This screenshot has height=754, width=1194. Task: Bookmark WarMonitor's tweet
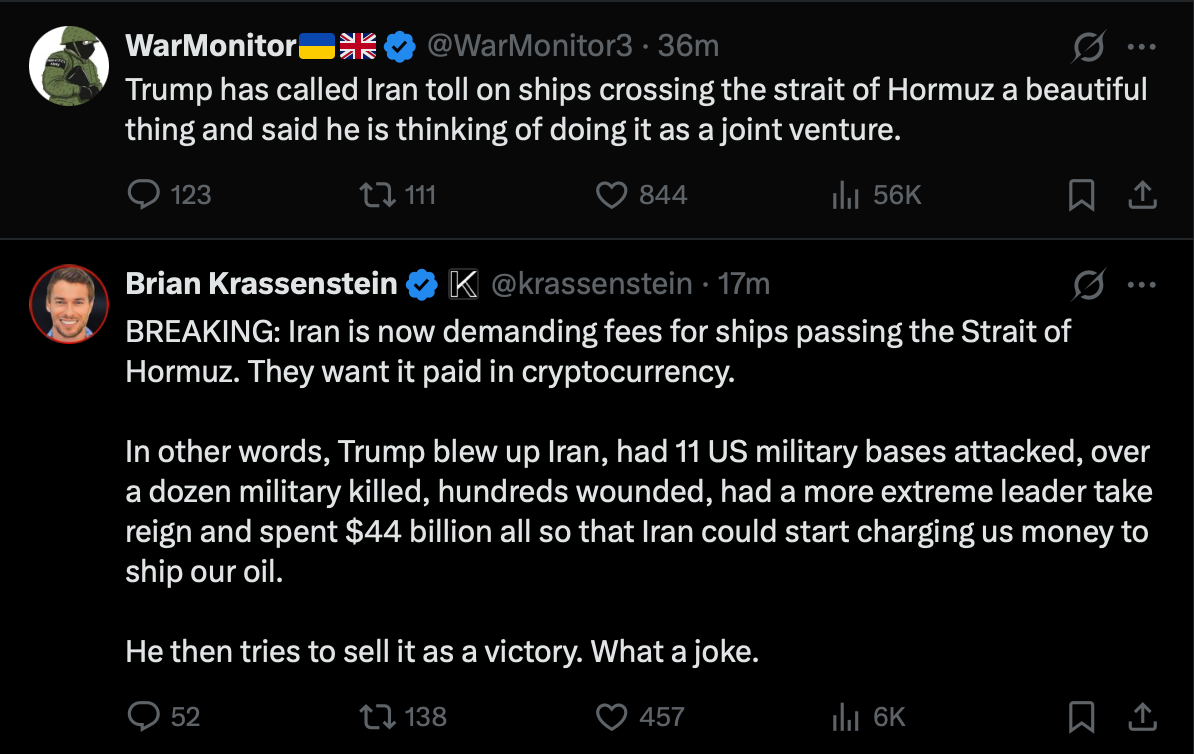point(1081,195)
